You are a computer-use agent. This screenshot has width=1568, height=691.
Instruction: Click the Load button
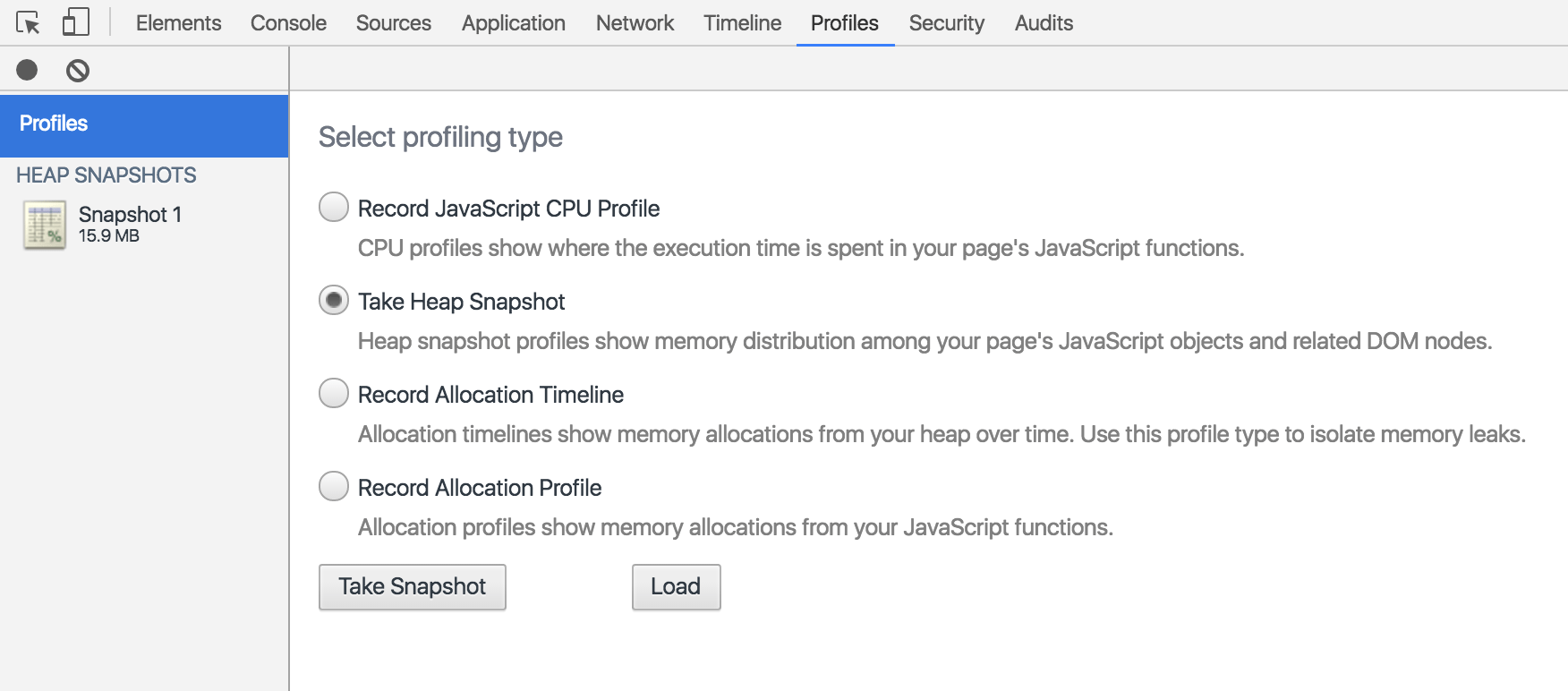(x=676, y=587)
